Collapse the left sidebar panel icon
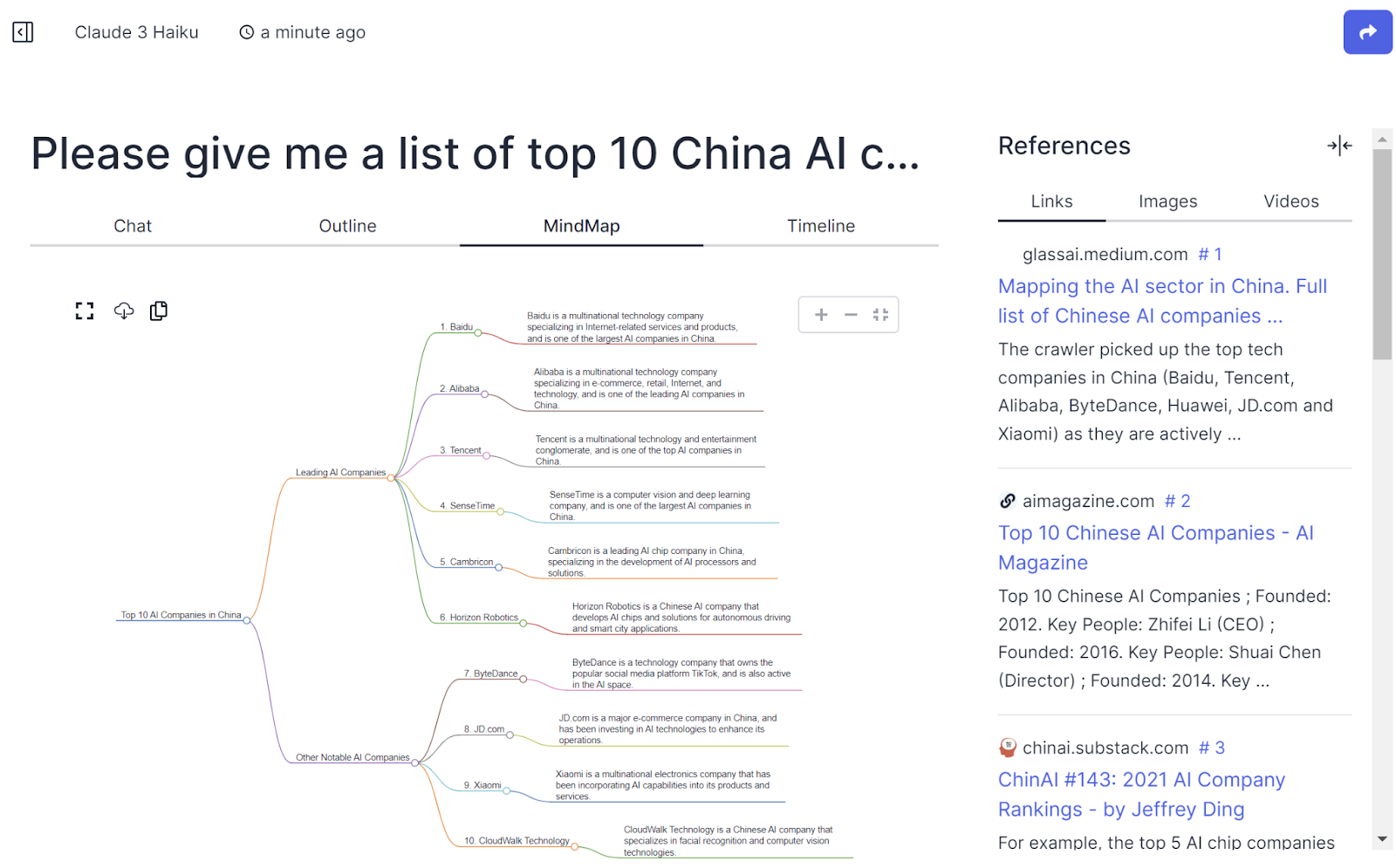The width and height of the screenshot is (1396, 868). 23,32
